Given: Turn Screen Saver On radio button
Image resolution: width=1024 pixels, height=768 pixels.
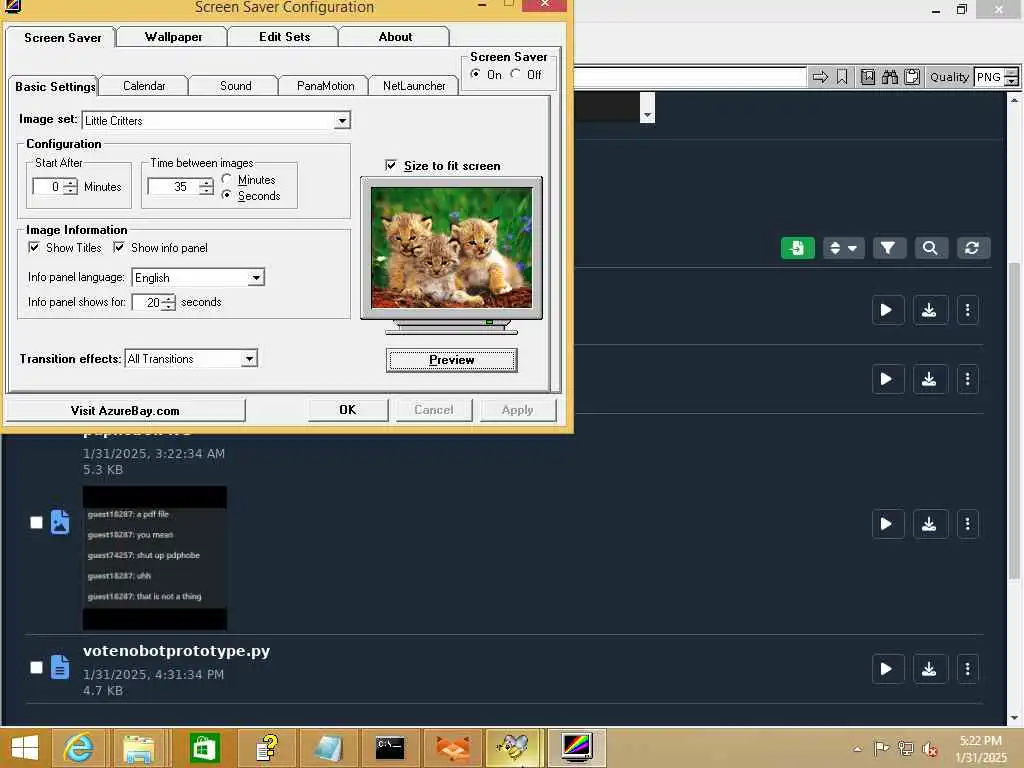Looking at the screenshot, I should point(475,74).
